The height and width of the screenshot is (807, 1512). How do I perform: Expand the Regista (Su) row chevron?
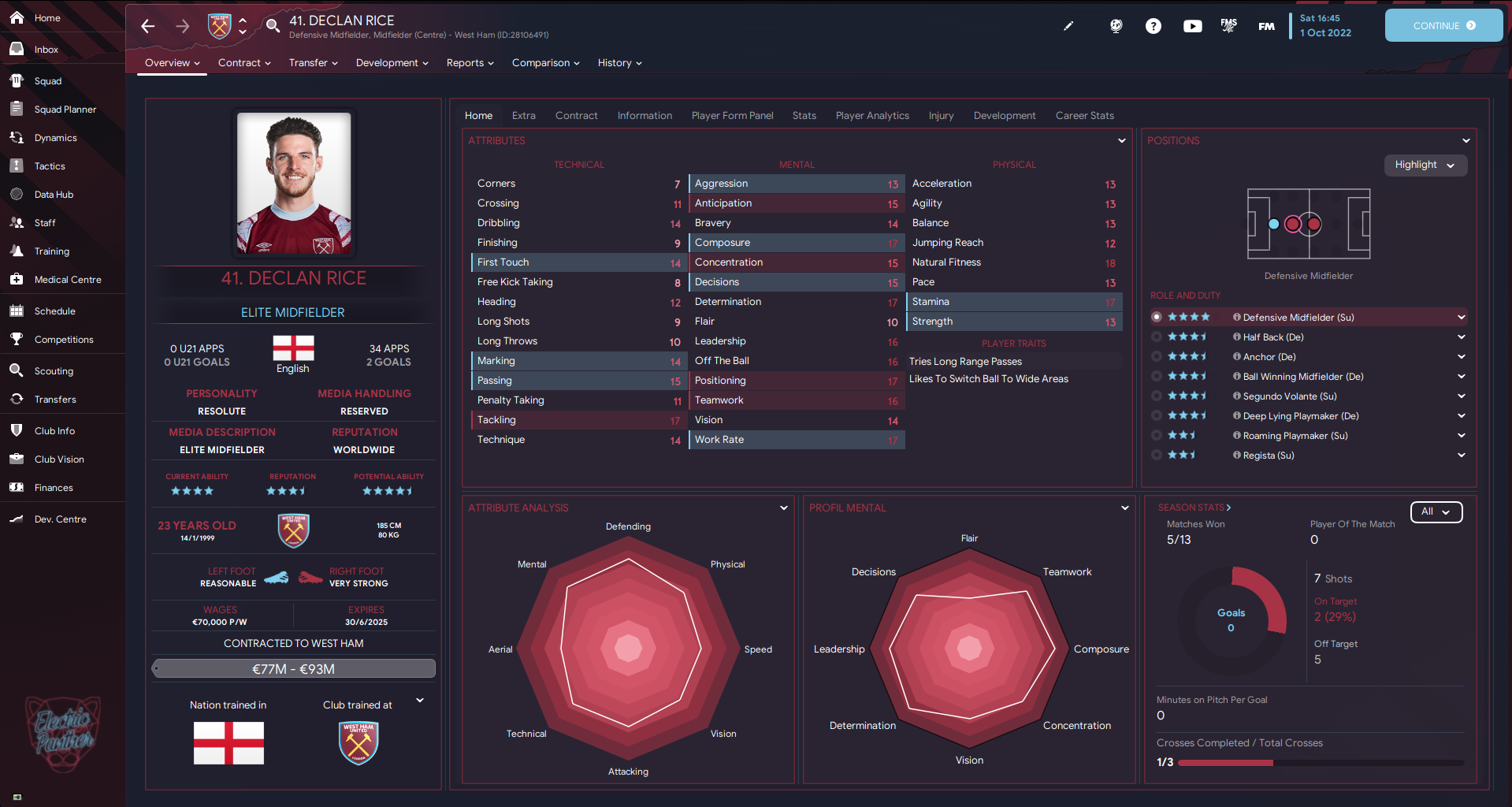(1462, 455)
